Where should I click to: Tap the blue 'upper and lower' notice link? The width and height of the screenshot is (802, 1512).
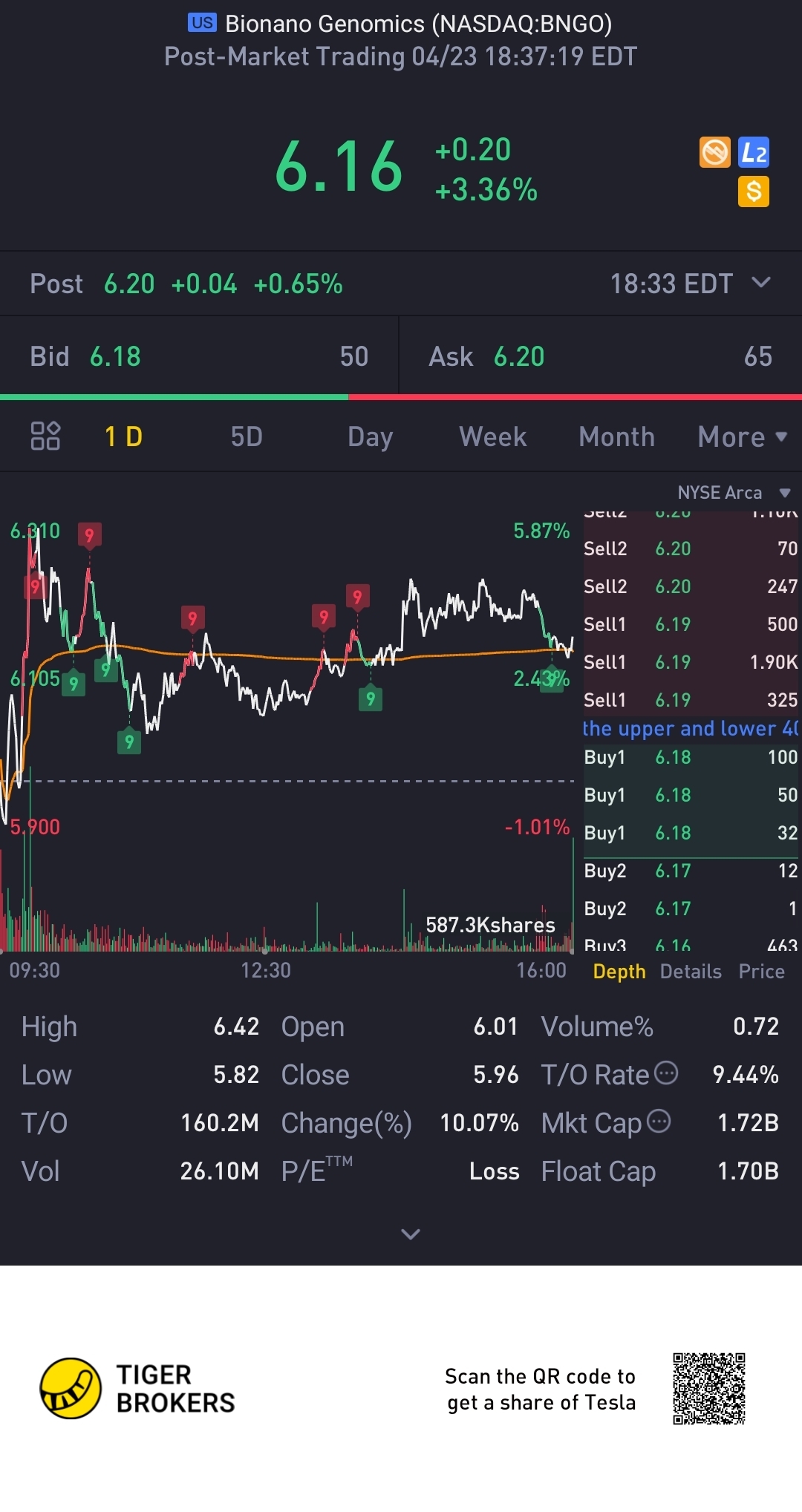tap(691, 728)
